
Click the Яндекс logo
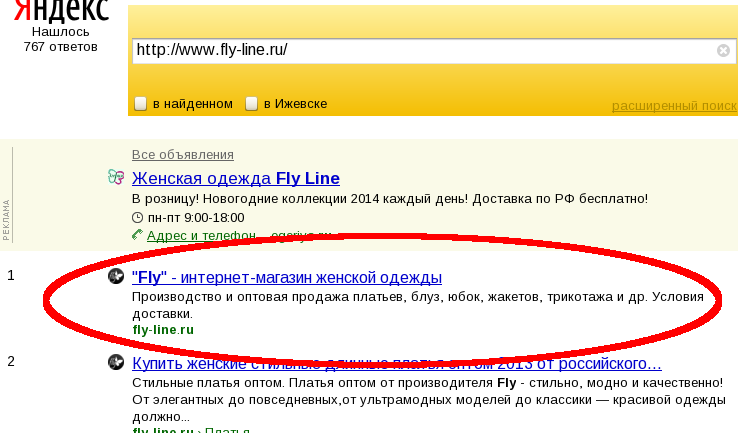(61, 10)
